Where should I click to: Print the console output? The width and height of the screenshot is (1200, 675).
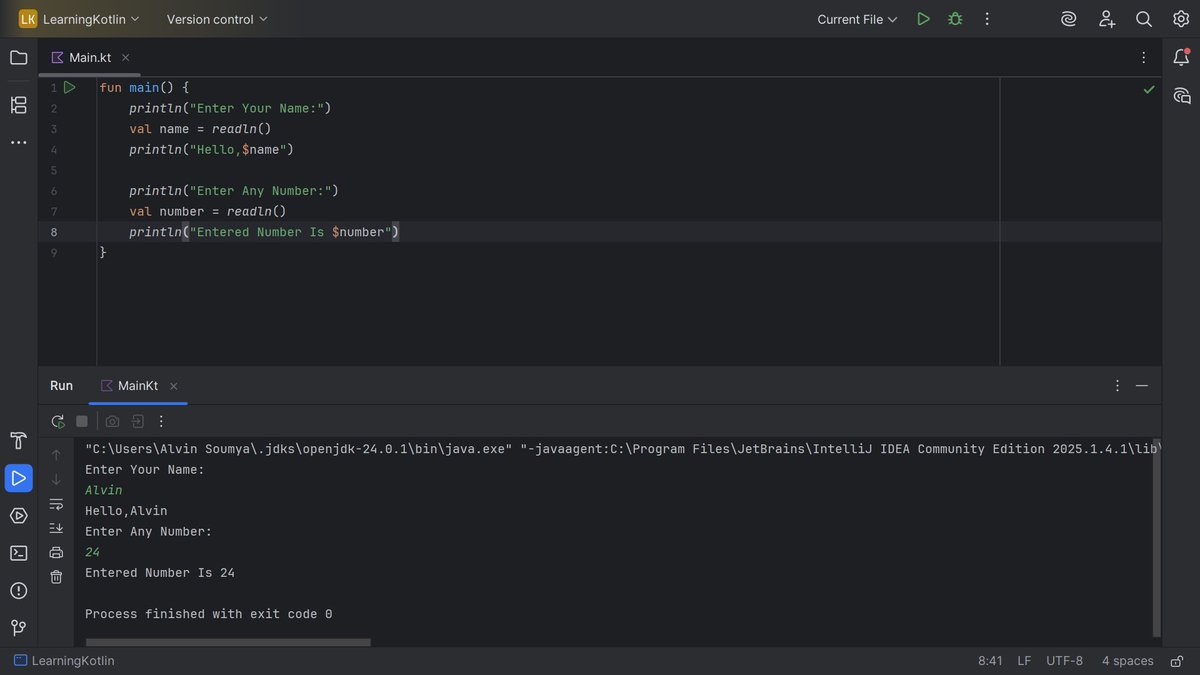(x=56, y=552)
